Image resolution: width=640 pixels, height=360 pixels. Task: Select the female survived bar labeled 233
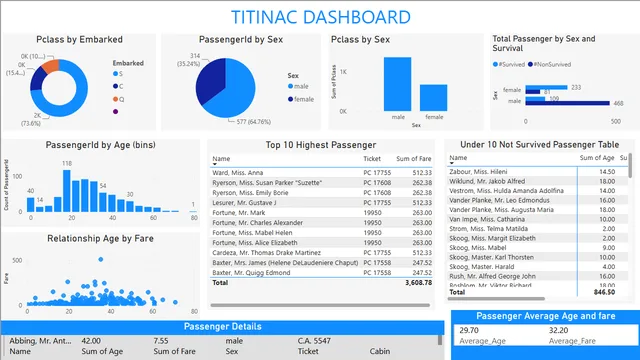(546, 87)
